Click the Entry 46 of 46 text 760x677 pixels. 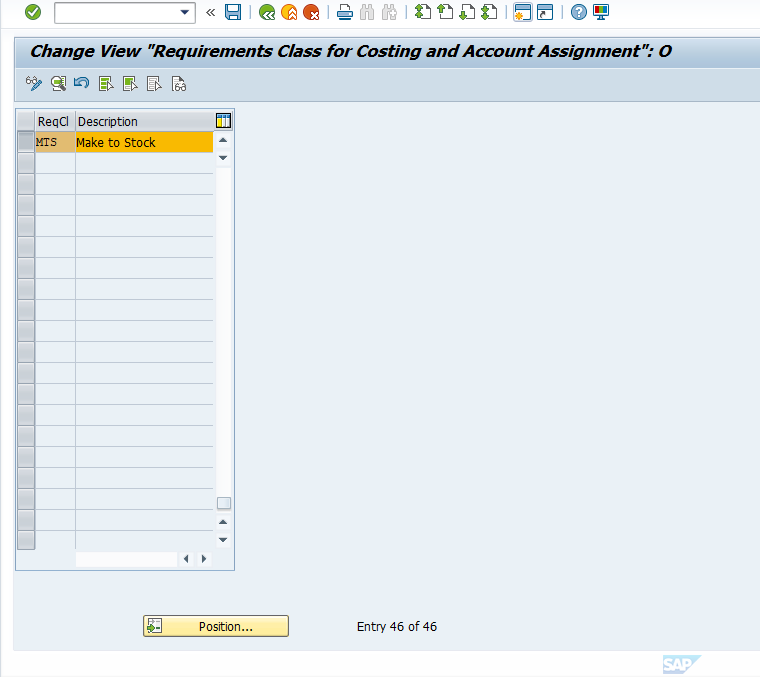(396, 627)
